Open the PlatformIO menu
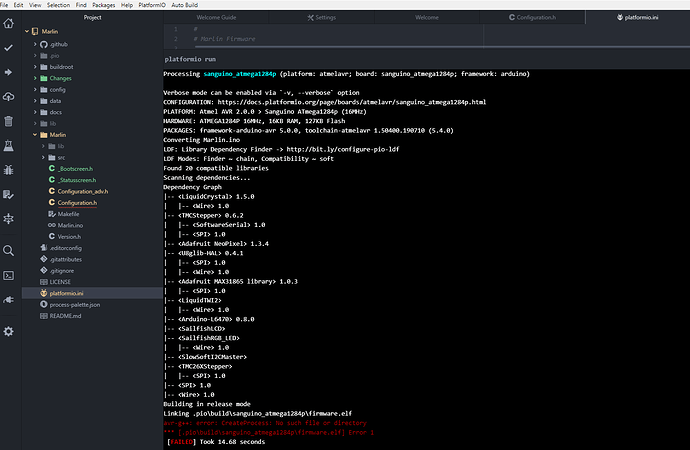690x450 pixels. coord(152,5)
